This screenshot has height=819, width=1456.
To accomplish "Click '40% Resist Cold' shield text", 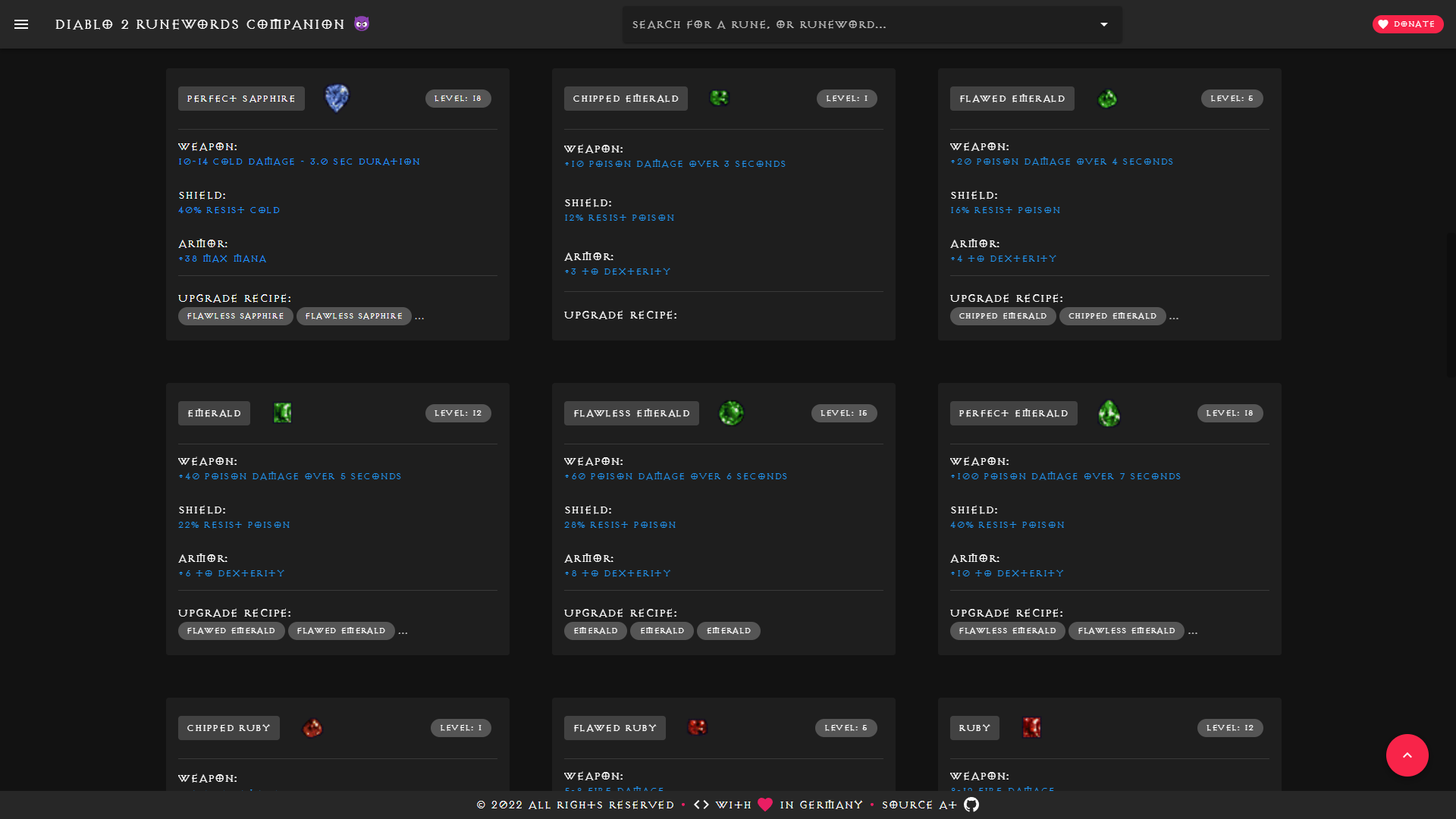I will click(x=229, y=210).
